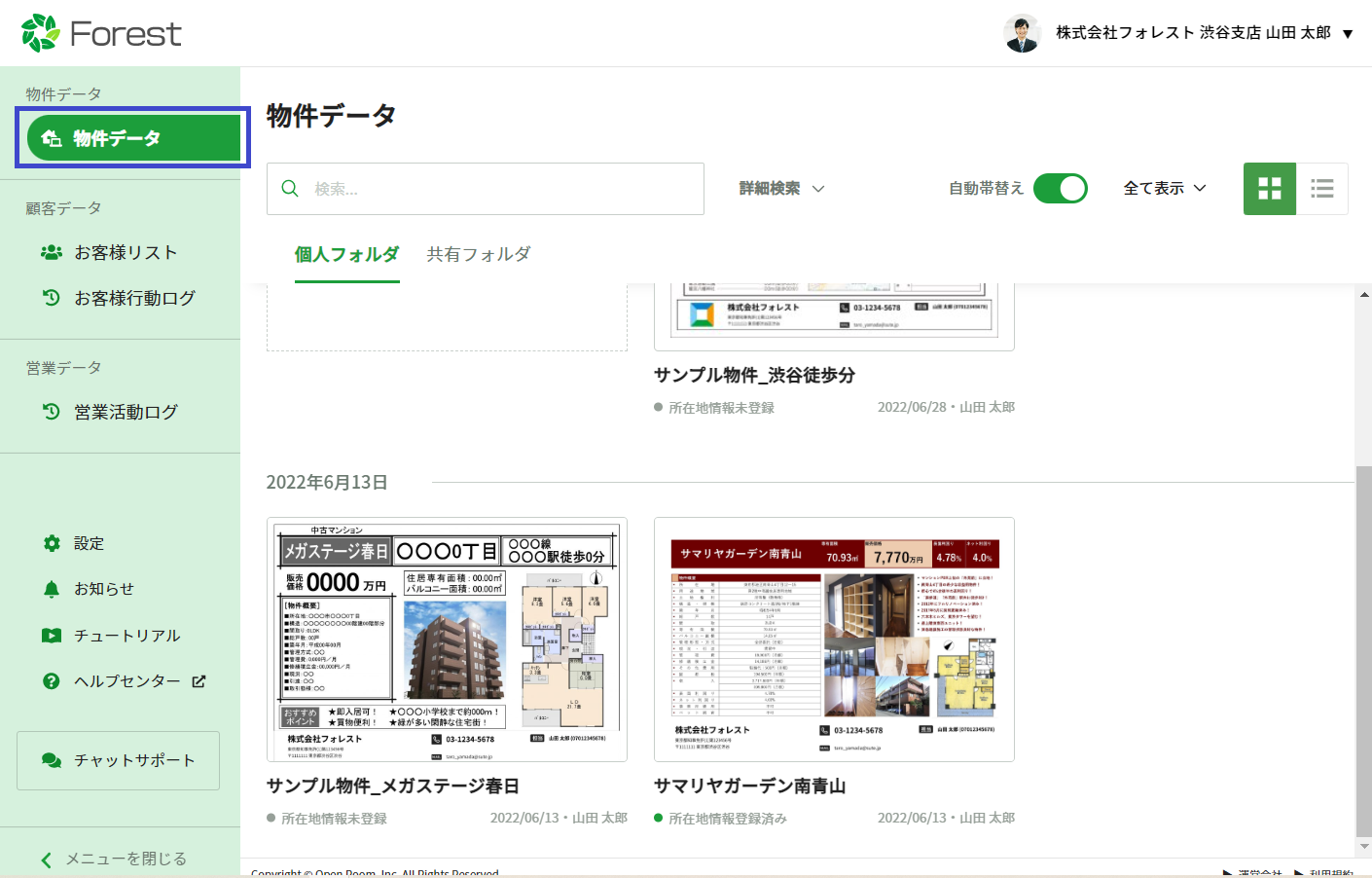The height and width of the screenshot is (878, 1372).
Task: Open the サマリヤガーデン南青山 flyer thumbnail
Action: [834, 640]
